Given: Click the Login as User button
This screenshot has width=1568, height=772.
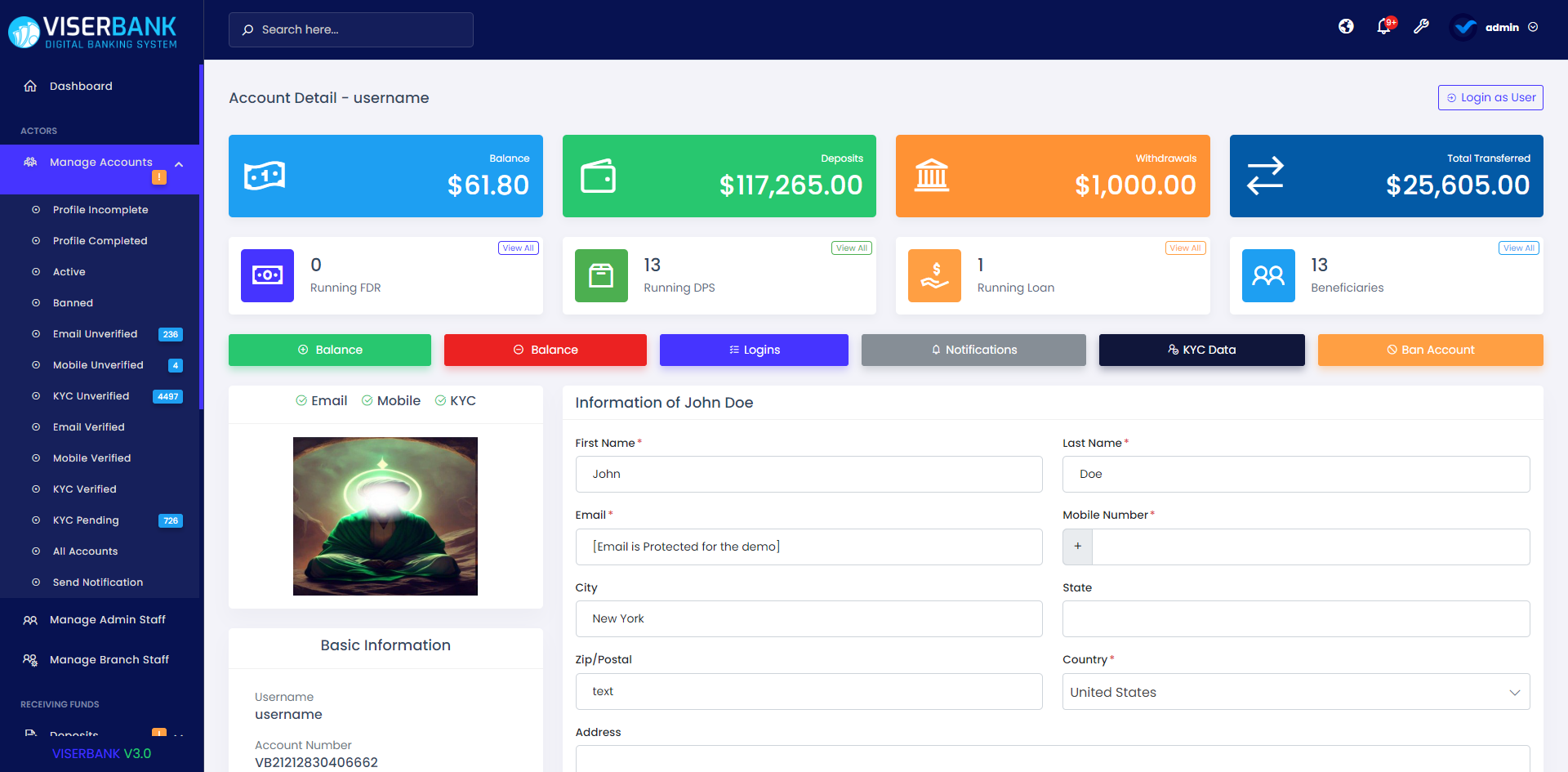Looking at the screenshot, I should click(x=1490, y=97).
